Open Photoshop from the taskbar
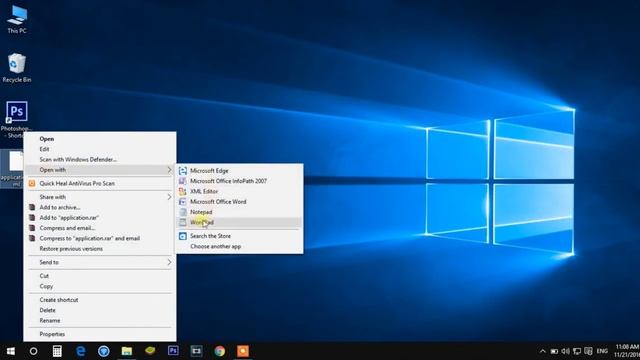 click(x=173, y=351)
